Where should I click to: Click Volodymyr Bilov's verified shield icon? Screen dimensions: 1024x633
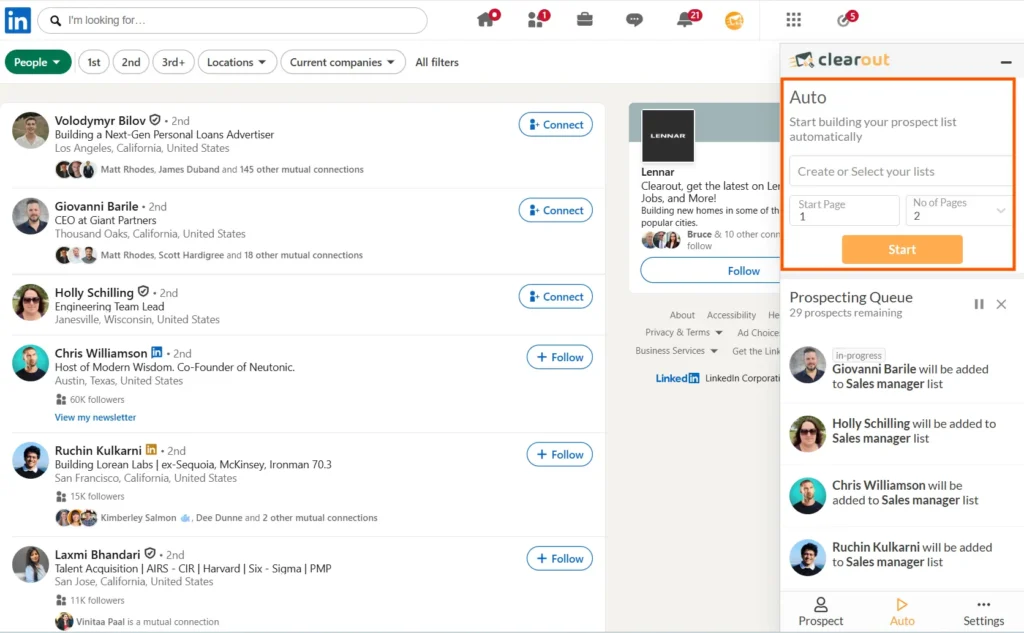(x=155, y=120)
